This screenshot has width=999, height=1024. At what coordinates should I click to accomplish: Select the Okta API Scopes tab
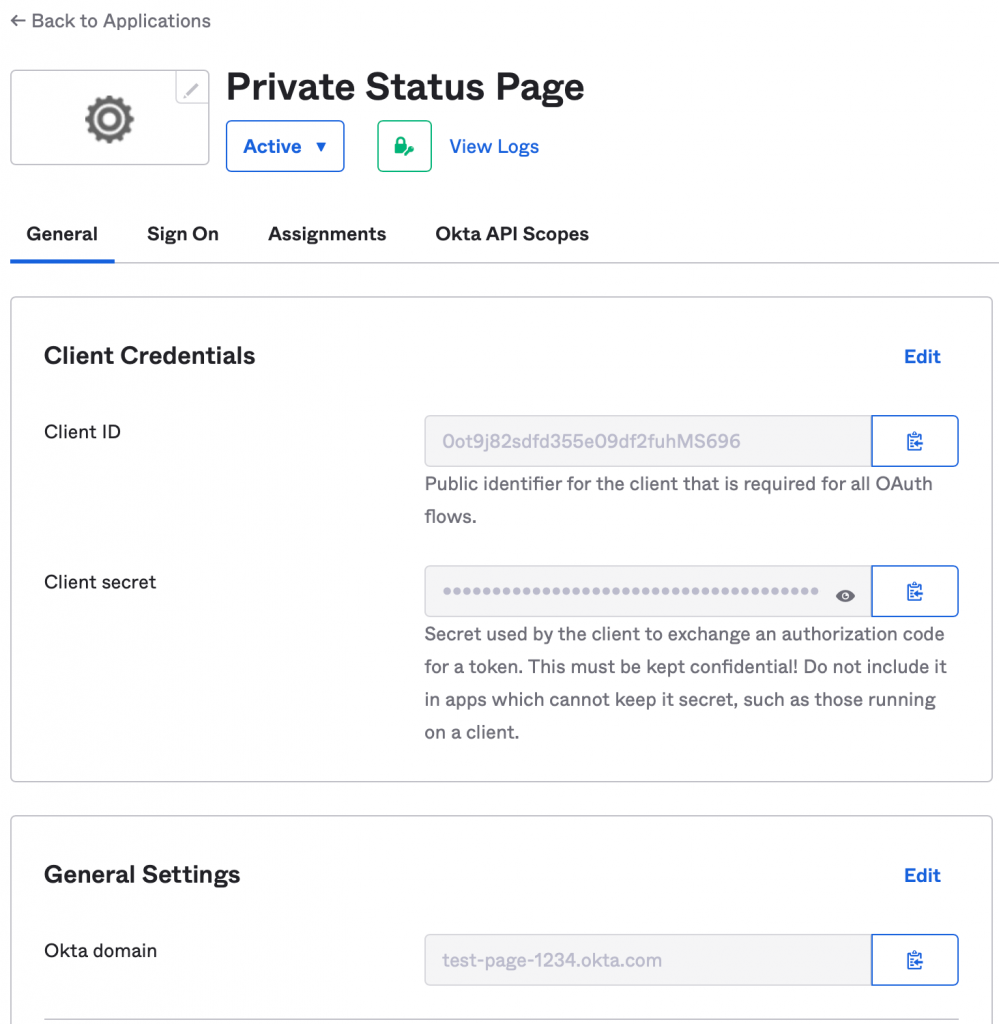pyautogui.click(x=511, y=234)
